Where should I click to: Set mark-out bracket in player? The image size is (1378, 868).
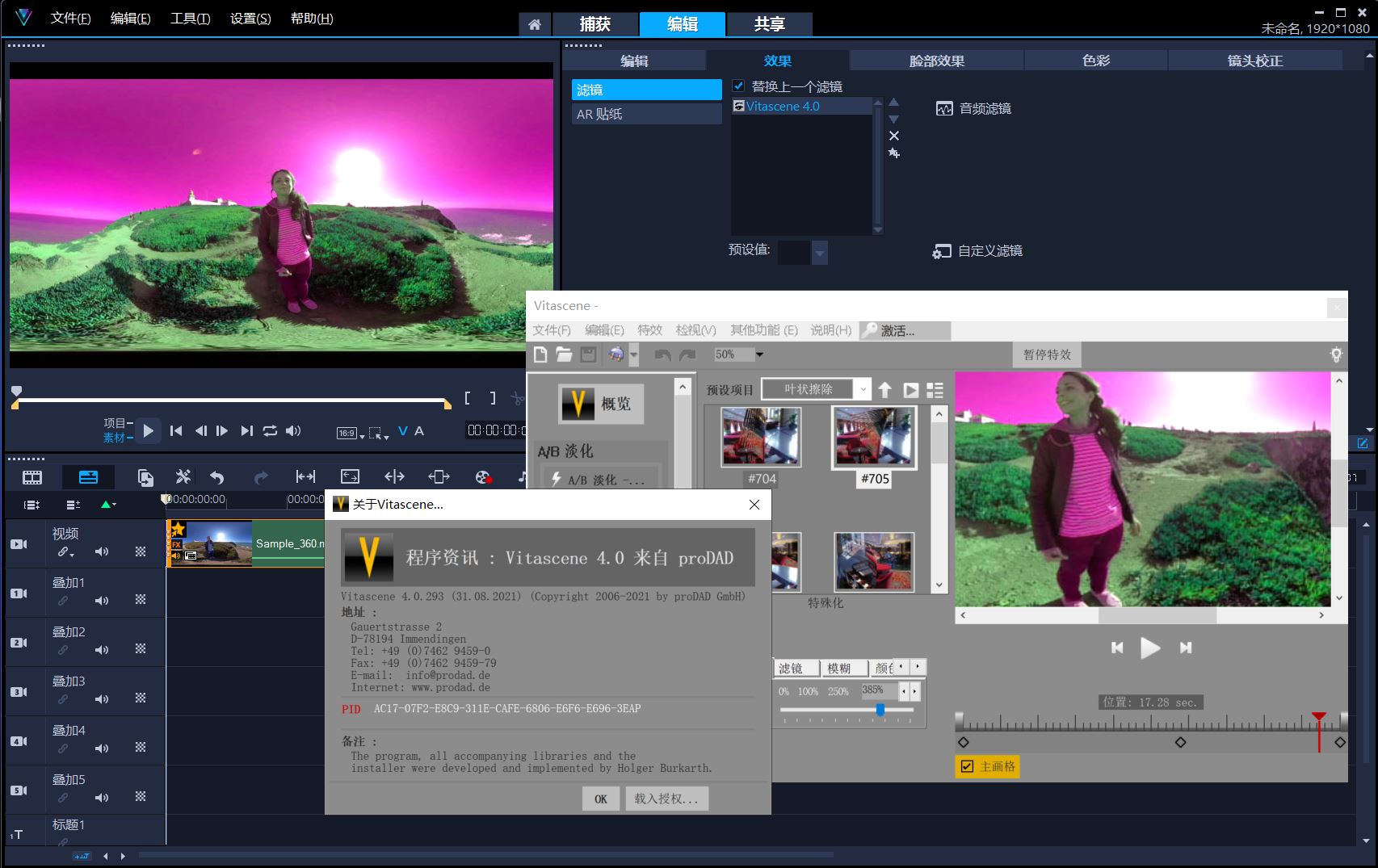coord(493,398)
